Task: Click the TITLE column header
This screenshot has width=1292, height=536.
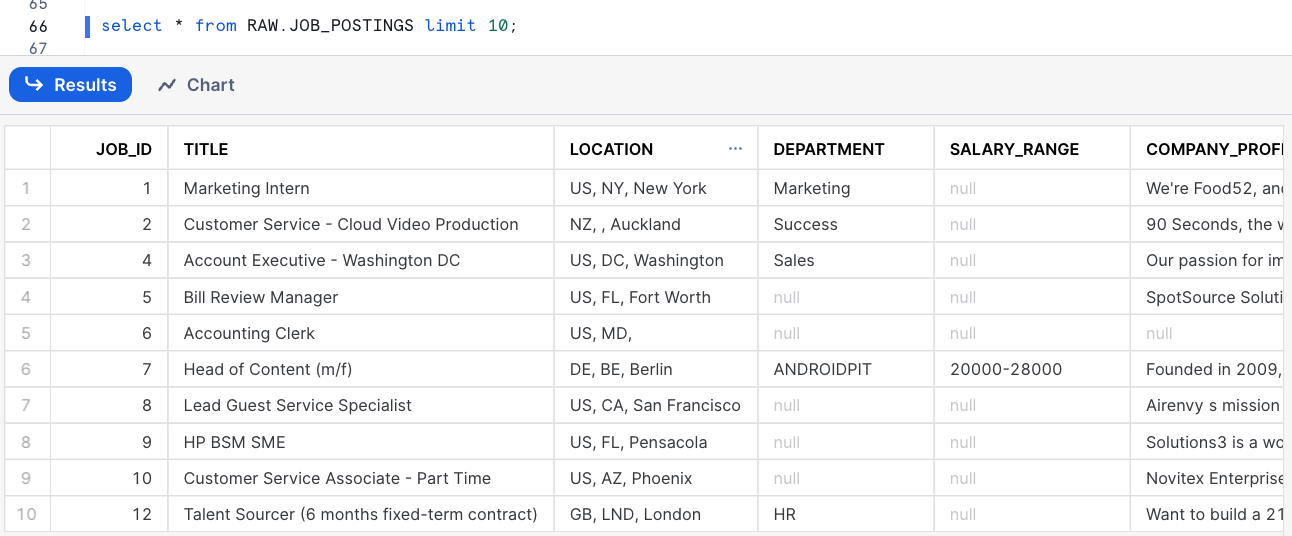Action: pyautogui.click(x=206, y=149)
